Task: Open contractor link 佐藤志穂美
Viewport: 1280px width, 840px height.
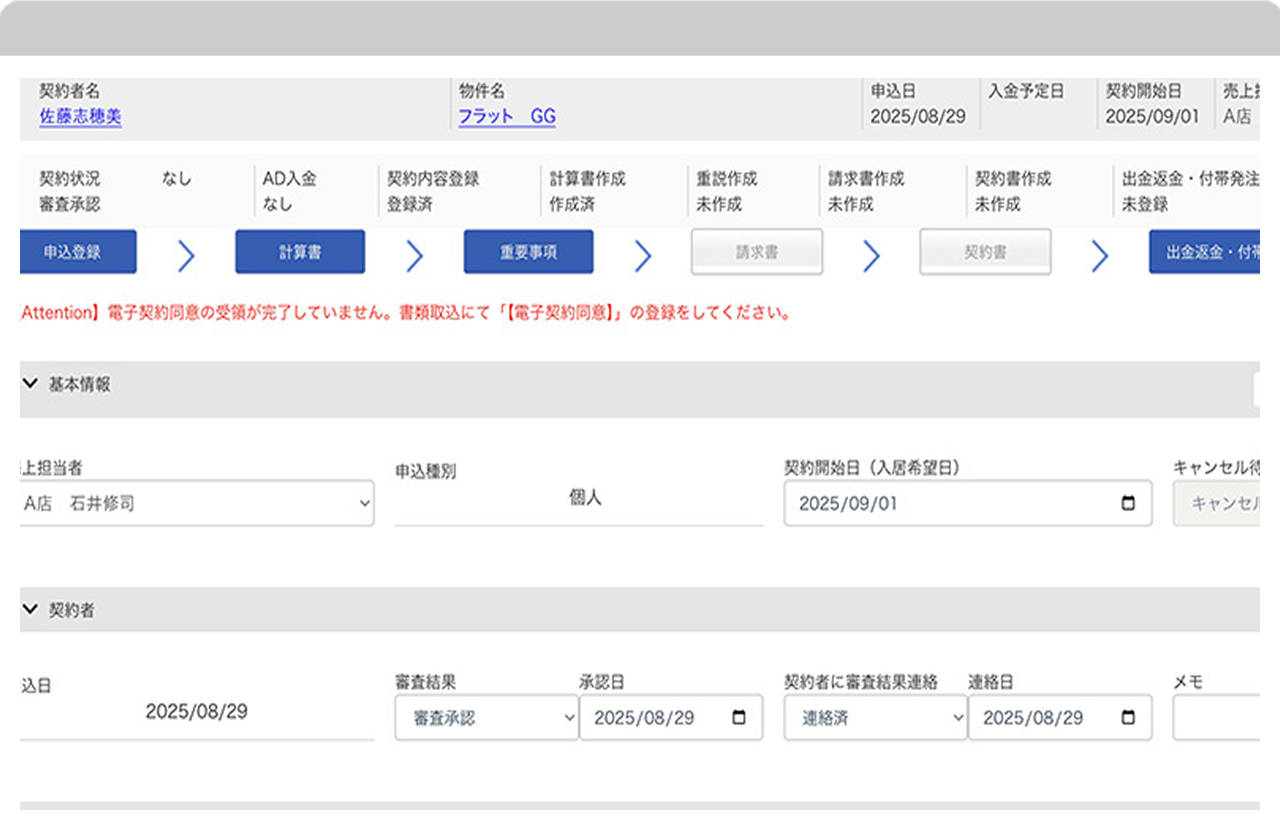Action: [x=80, y=117]
